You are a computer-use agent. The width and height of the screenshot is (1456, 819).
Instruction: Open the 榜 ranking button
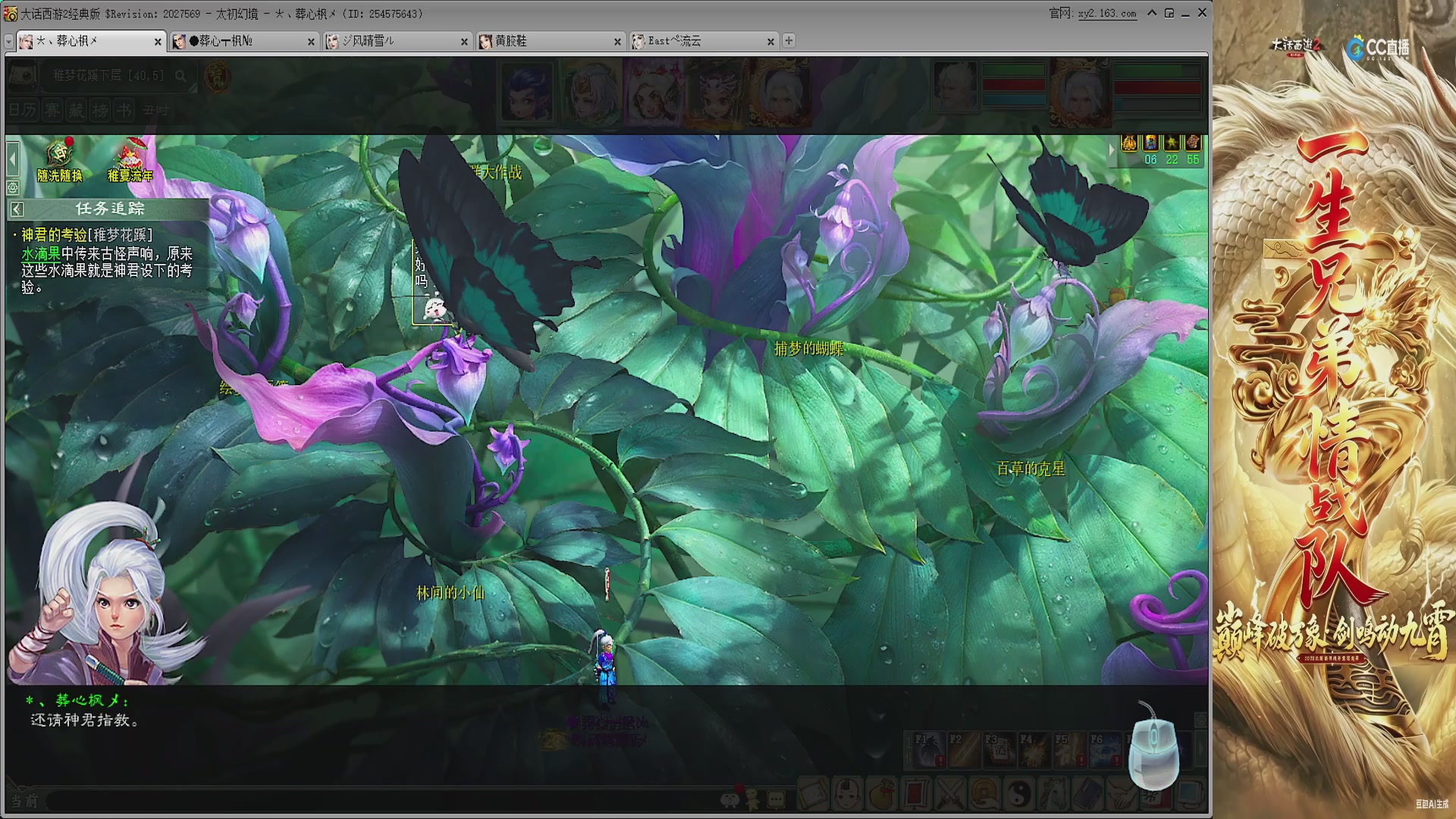pyautogui.click(x=101, y=111)
